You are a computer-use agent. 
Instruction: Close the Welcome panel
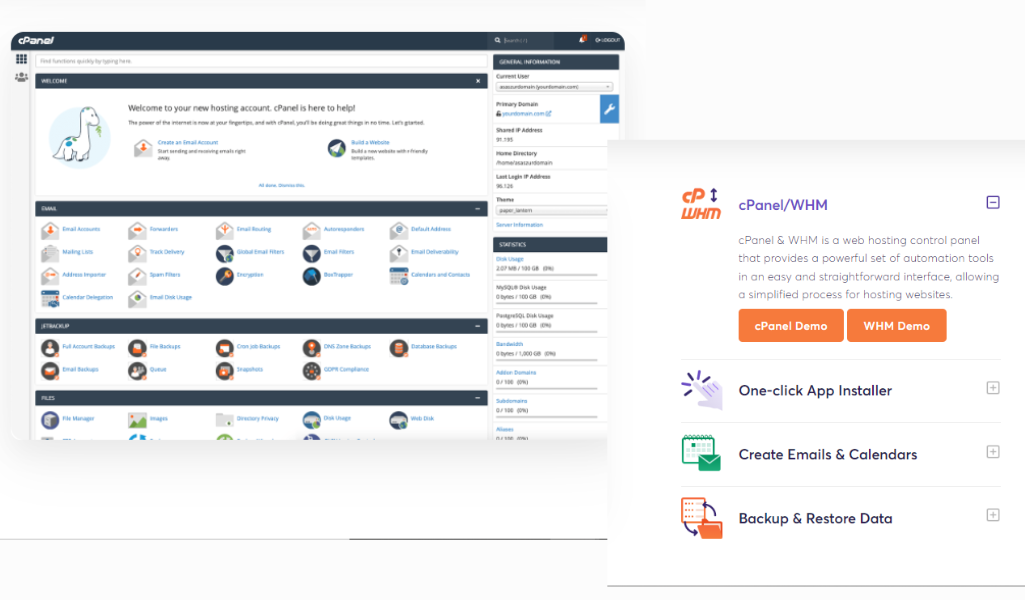click(x=478, y=81)
